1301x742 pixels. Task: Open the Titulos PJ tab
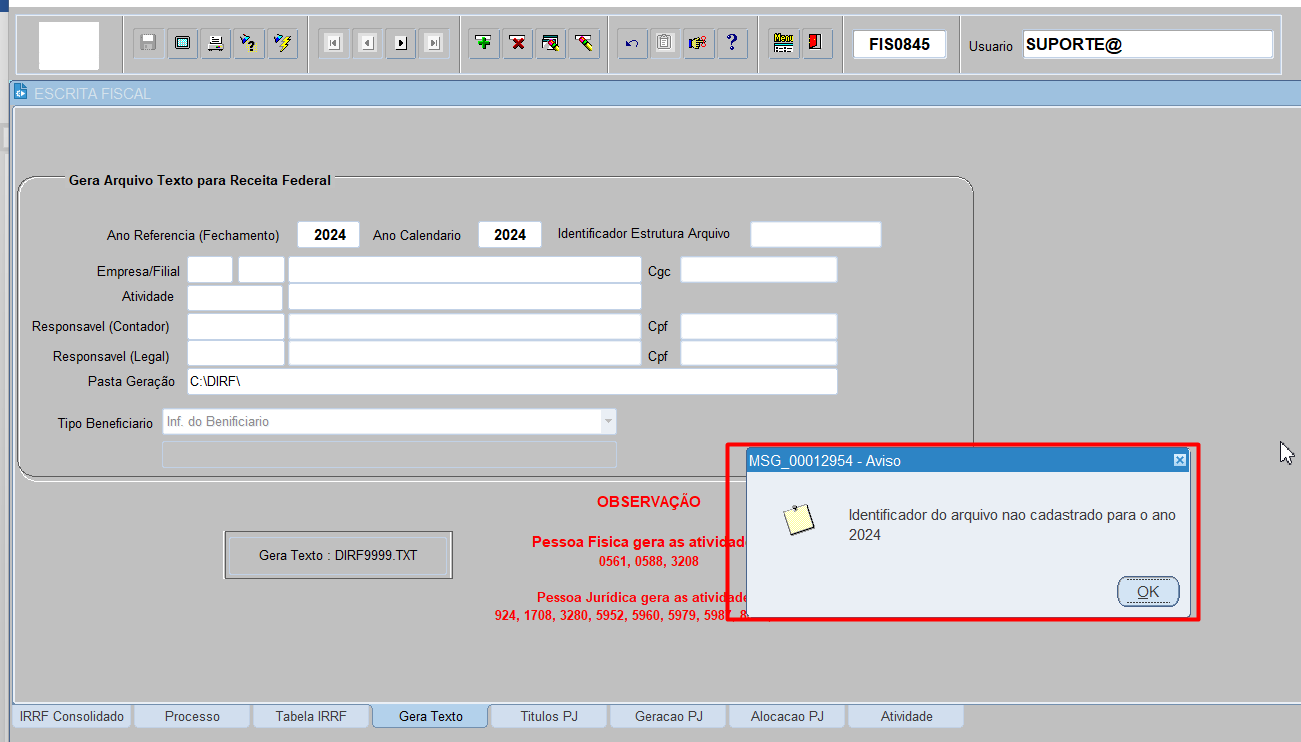549,716
